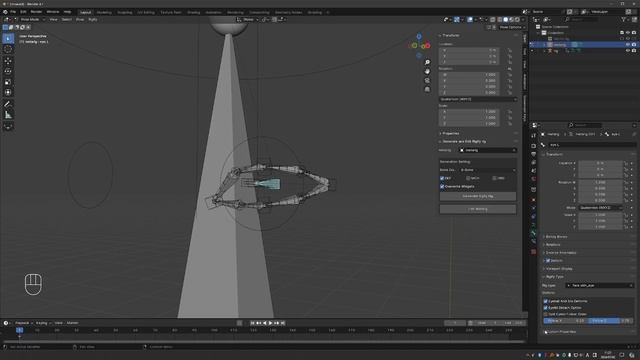Screen dimensions: 640x360
Task: Switch to the Sculpting workspace tab
Action: 124,12
